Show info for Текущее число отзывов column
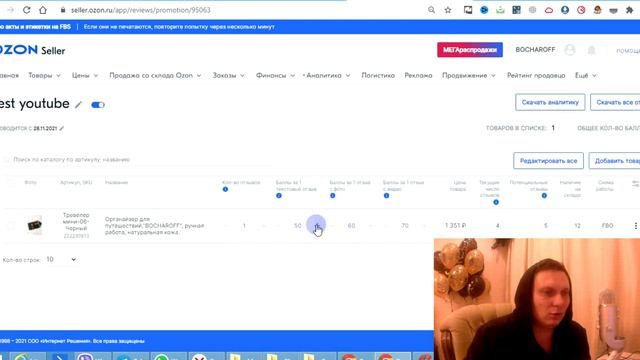This screenshot has width=640, height=360. tap(496, 202)
